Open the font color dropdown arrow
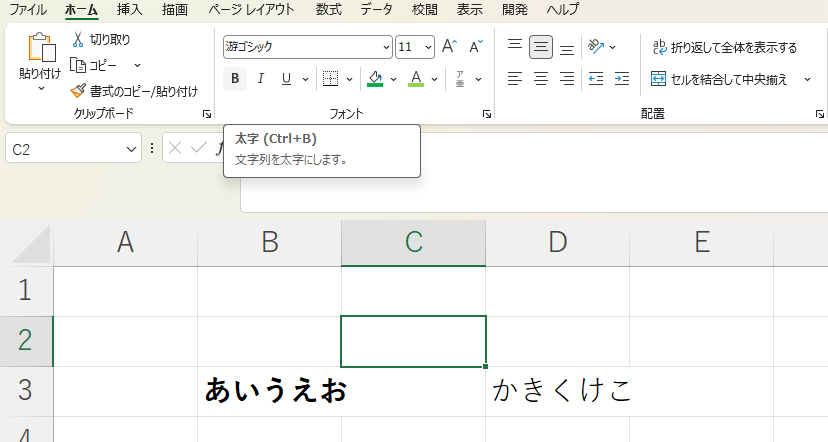The height and width of the screenshot is (442, 828). 434,79
